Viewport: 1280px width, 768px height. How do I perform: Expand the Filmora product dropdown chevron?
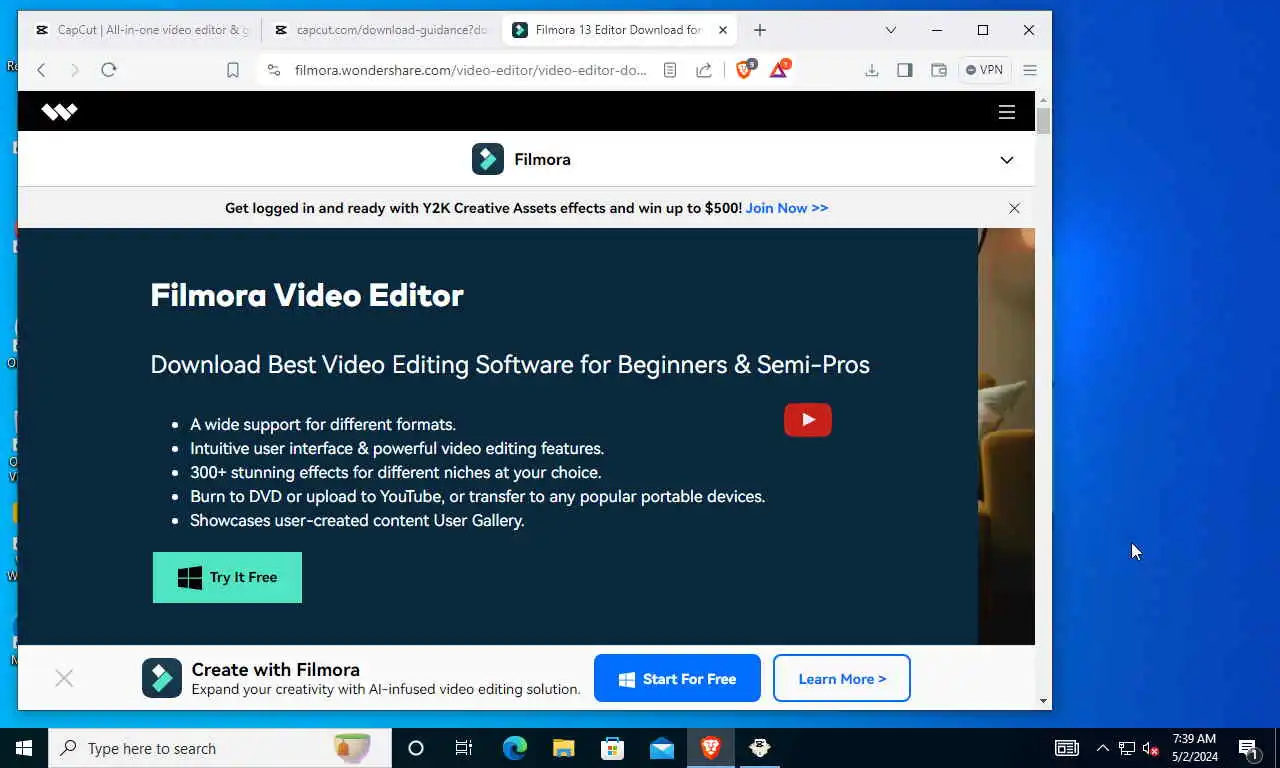(x=1007, y=160)
